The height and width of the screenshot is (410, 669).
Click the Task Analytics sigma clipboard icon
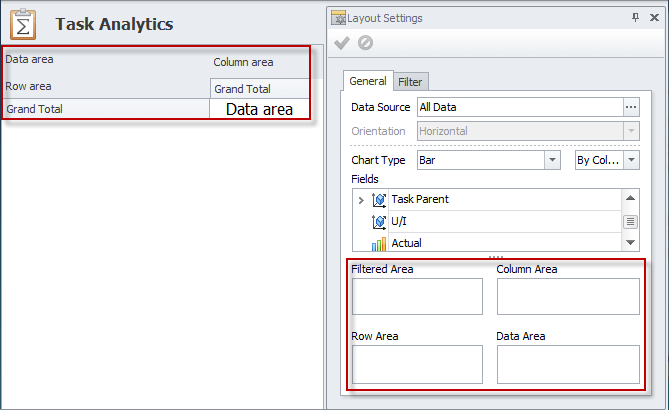(x=23, y=24)
